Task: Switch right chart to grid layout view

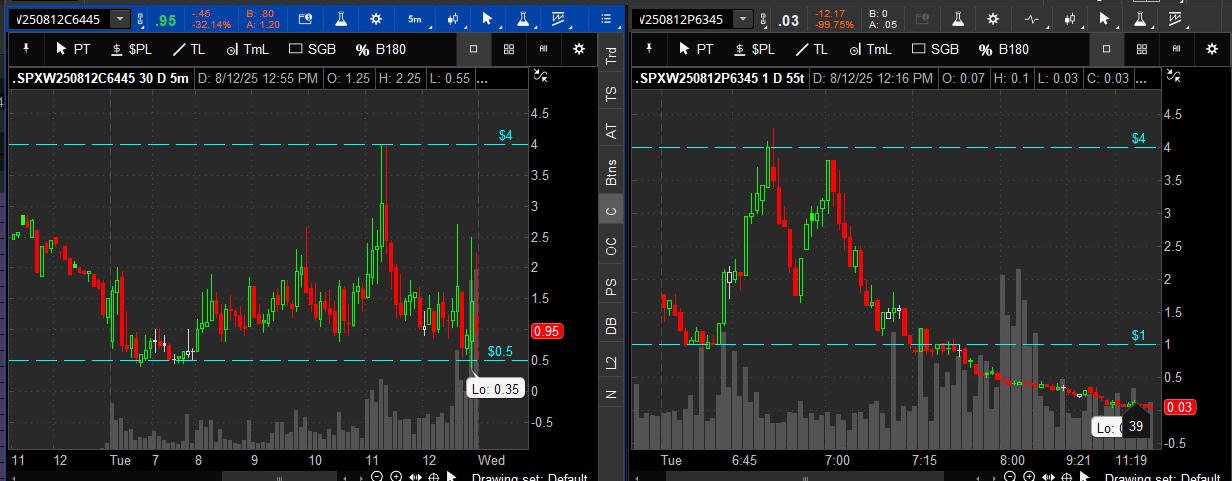Action: click(1141, 49)
